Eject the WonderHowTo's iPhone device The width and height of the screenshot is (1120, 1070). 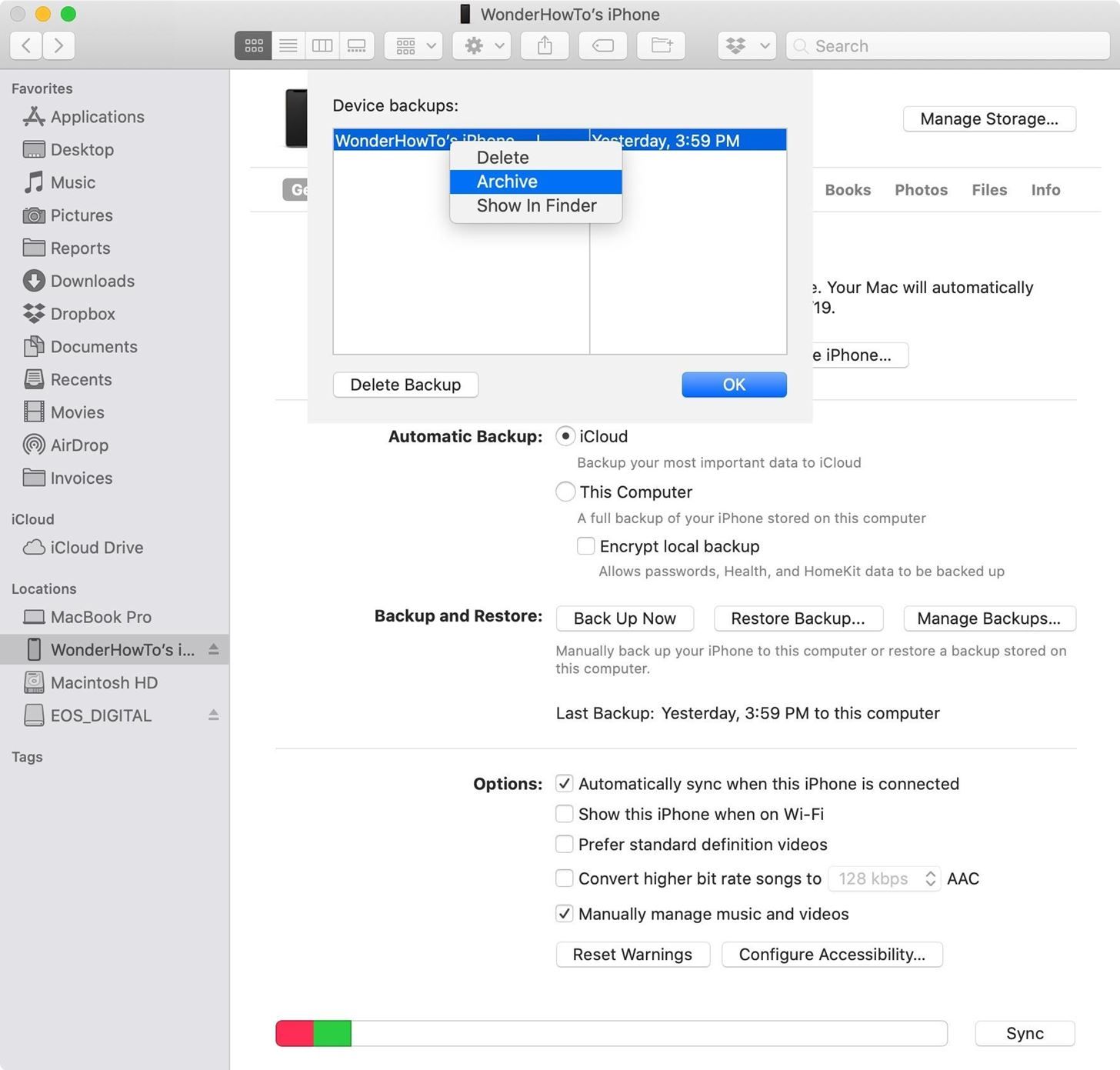(213, 649)
